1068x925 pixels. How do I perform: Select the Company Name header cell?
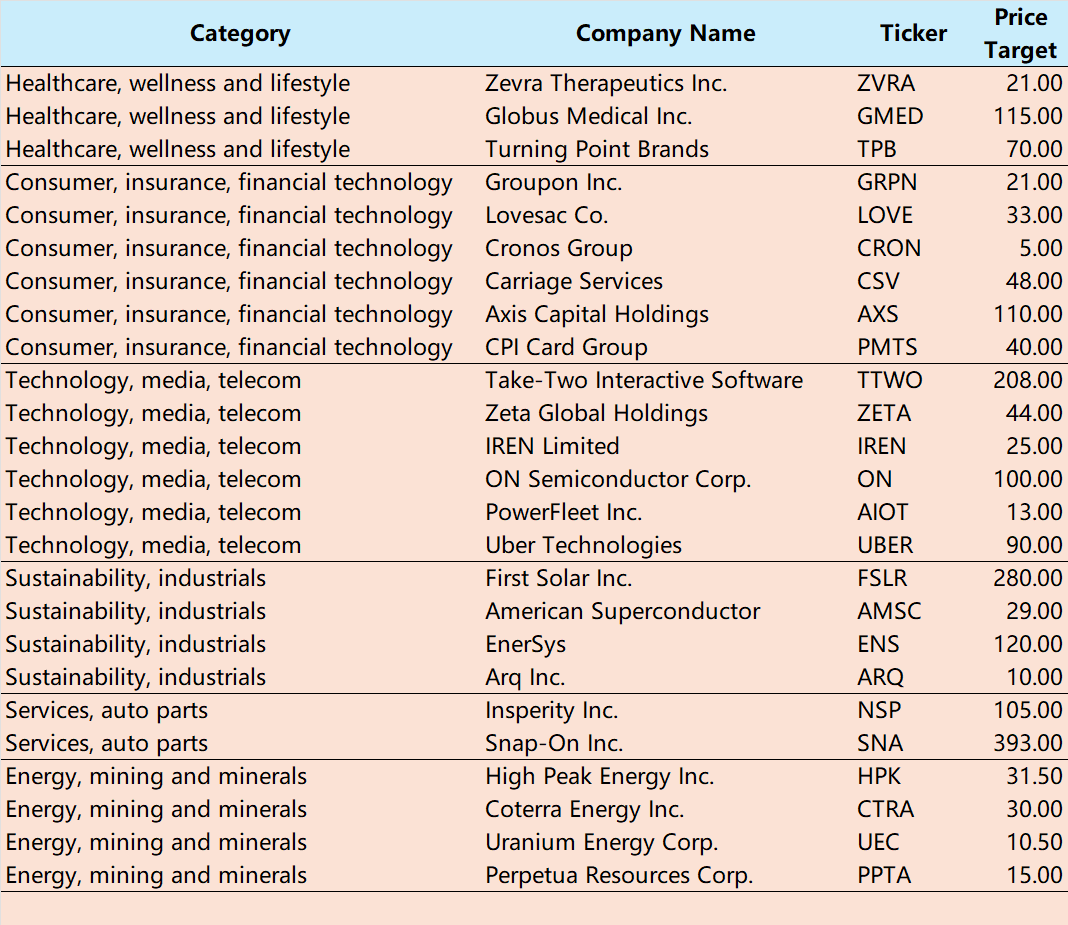[665, 33]
